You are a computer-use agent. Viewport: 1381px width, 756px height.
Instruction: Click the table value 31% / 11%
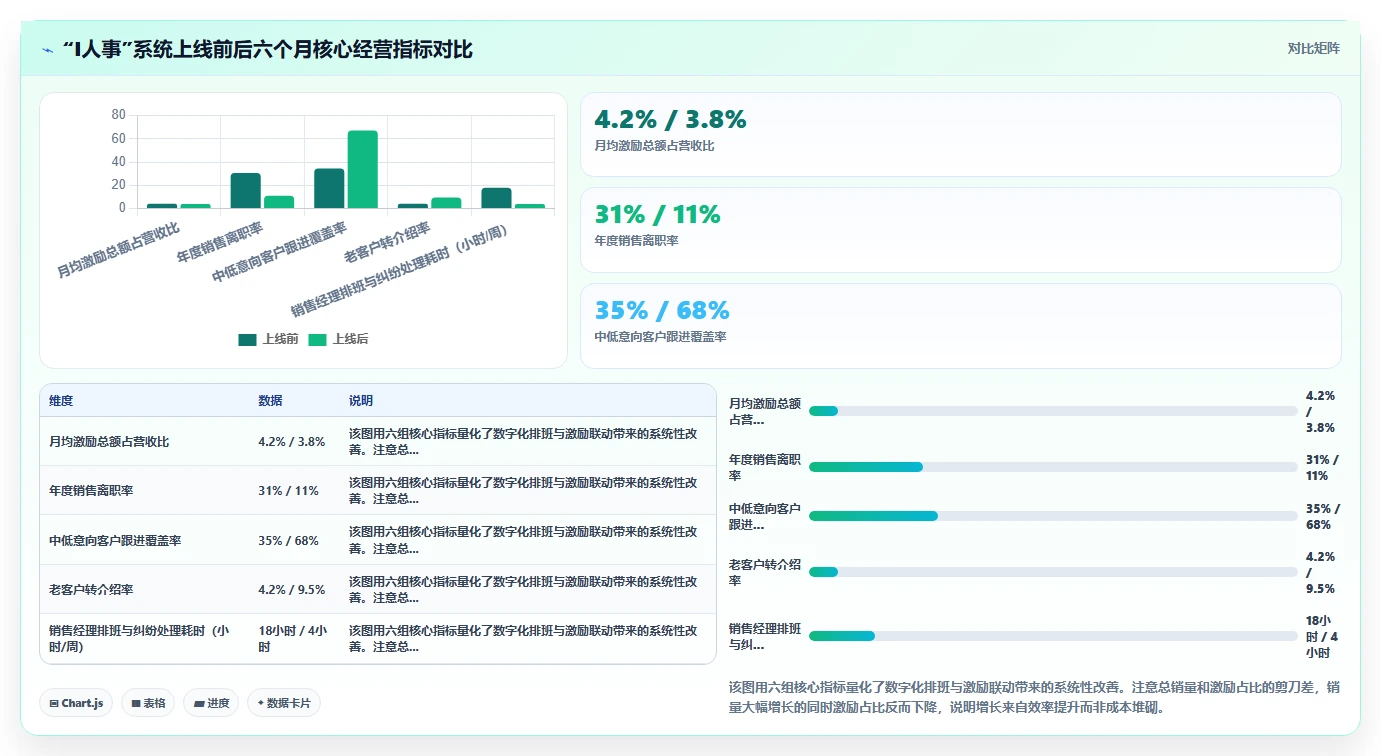pyautogui.click(x=288, y=491)
